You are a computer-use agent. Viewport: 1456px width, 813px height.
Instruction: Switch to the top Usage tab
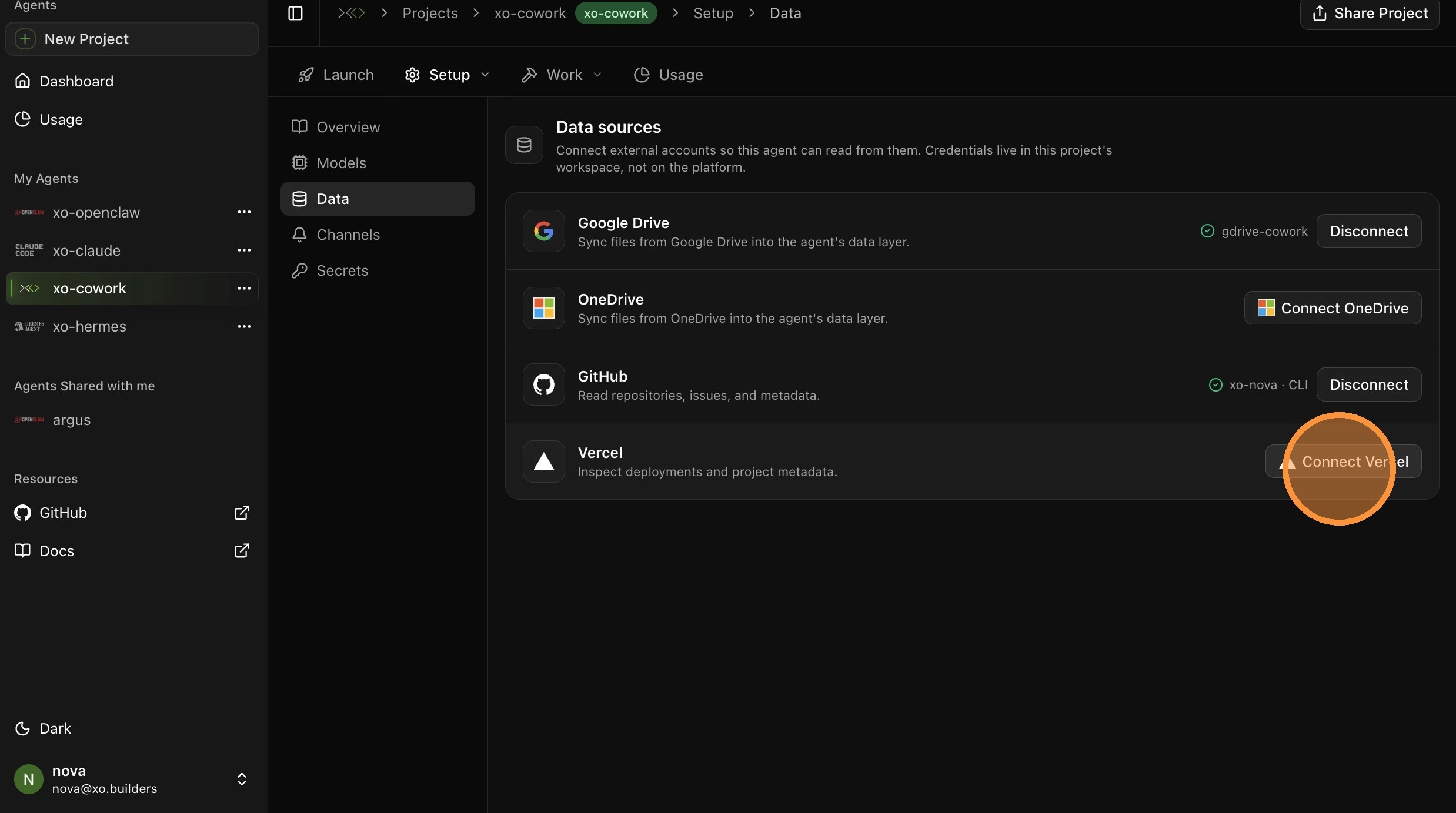coord(668,75)
